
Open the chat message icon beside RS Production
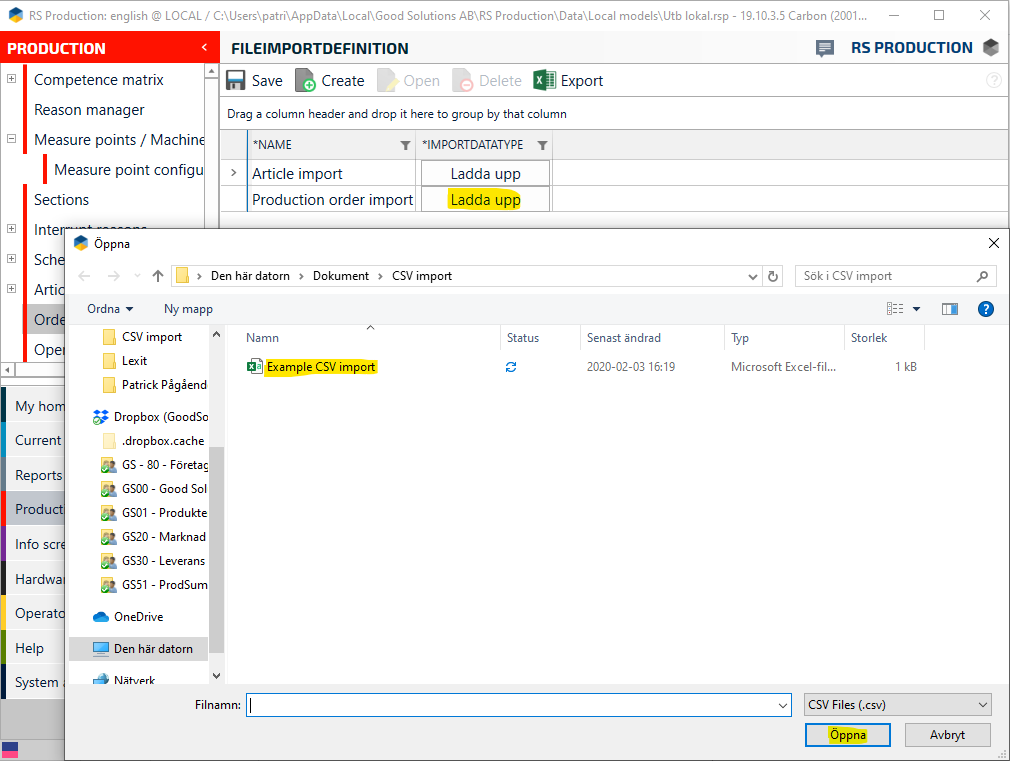(x=825, y=48)
